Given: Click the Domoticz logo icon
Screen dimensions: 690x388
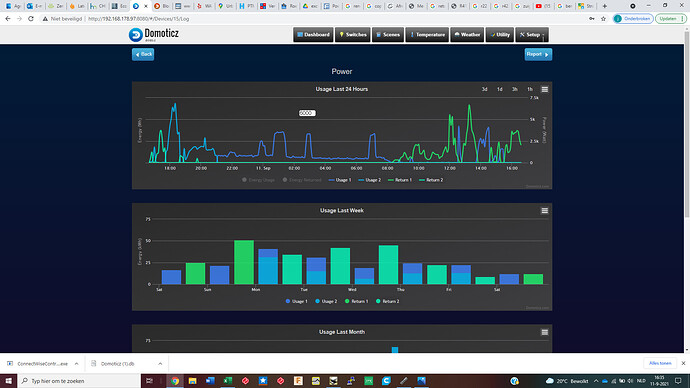Looking at the screenshot, I should coord(136,35).
